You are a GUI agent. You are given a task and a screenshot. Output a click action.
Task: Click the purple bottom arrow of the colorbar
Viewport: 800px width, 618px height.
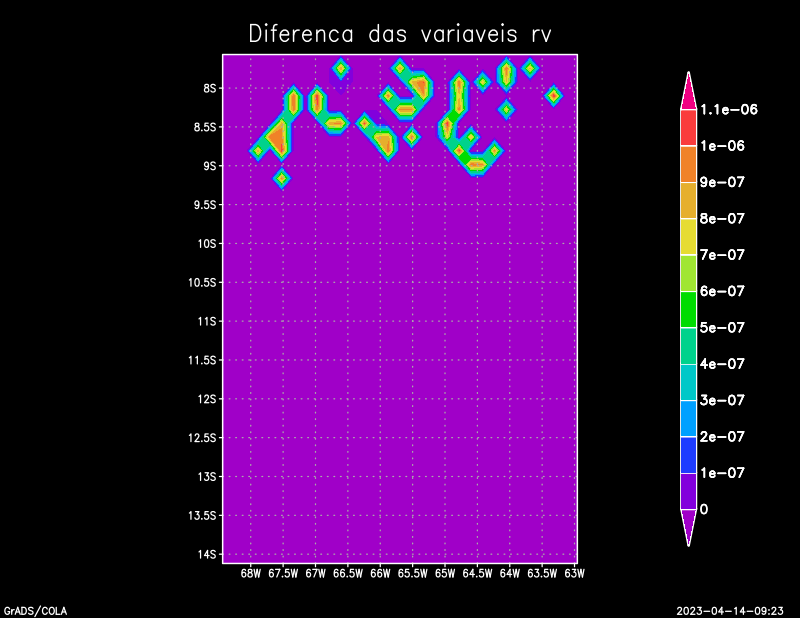pos(688,527)
